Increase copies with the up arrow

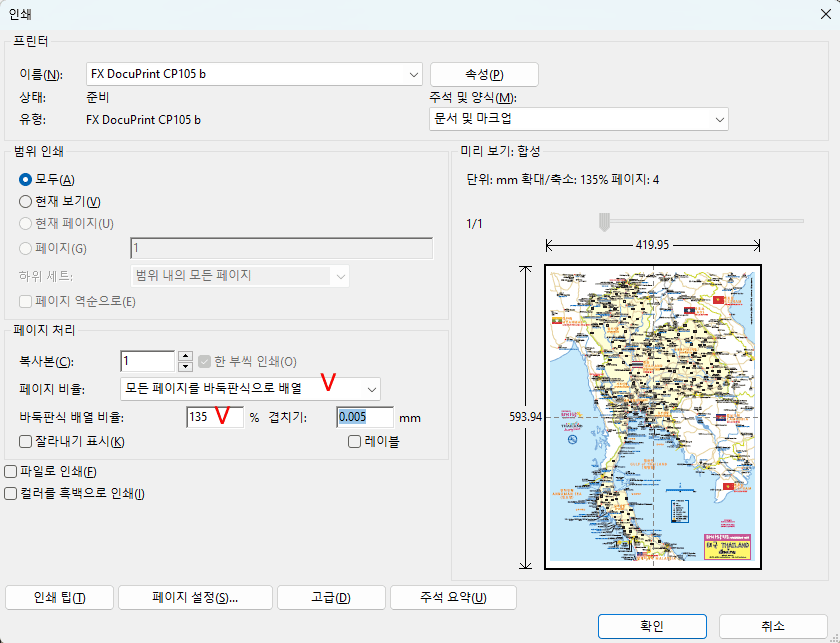(185, 356)
